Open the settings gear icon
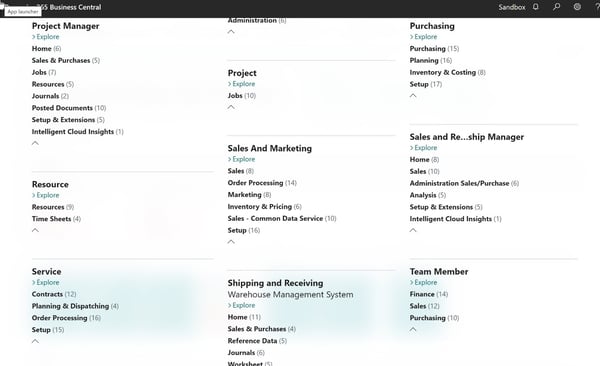 (x=577, y=7)
